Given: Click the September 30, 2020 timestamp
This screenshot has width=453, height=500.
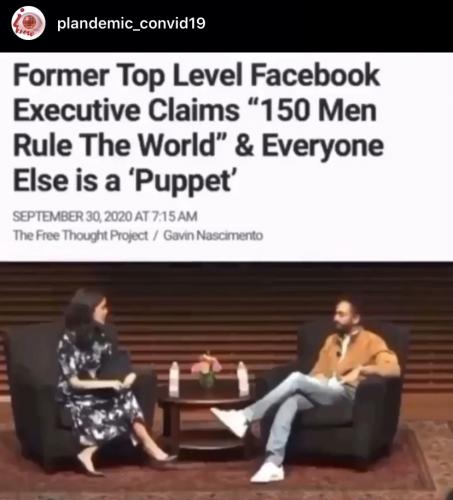Looking at the screenshot, I should point(105,217).
